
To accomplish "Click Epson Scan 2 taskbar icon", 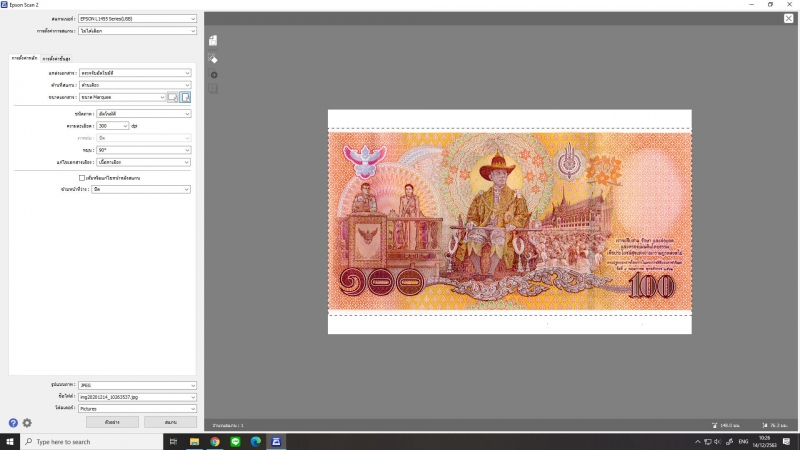I will (276, 441).
